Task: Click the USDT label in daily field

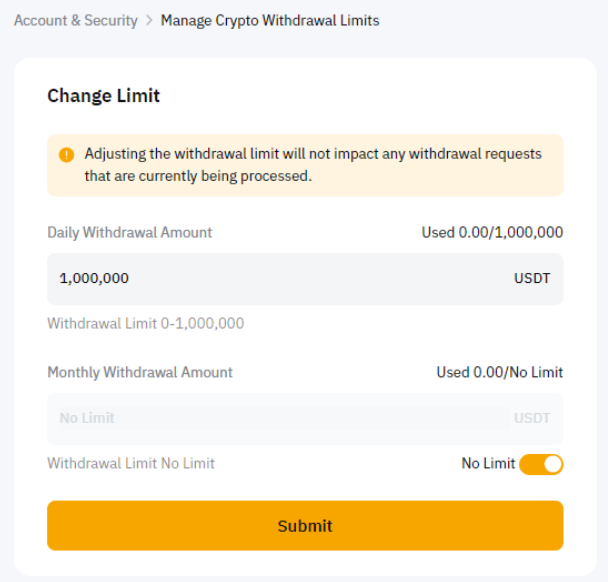Action: point(532,279)
